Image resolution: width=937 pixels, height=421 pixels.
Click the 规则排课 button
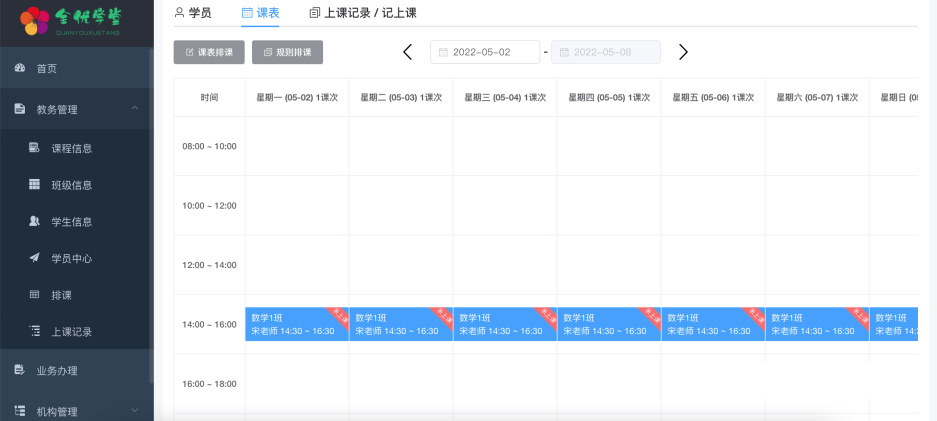[288, 52]
